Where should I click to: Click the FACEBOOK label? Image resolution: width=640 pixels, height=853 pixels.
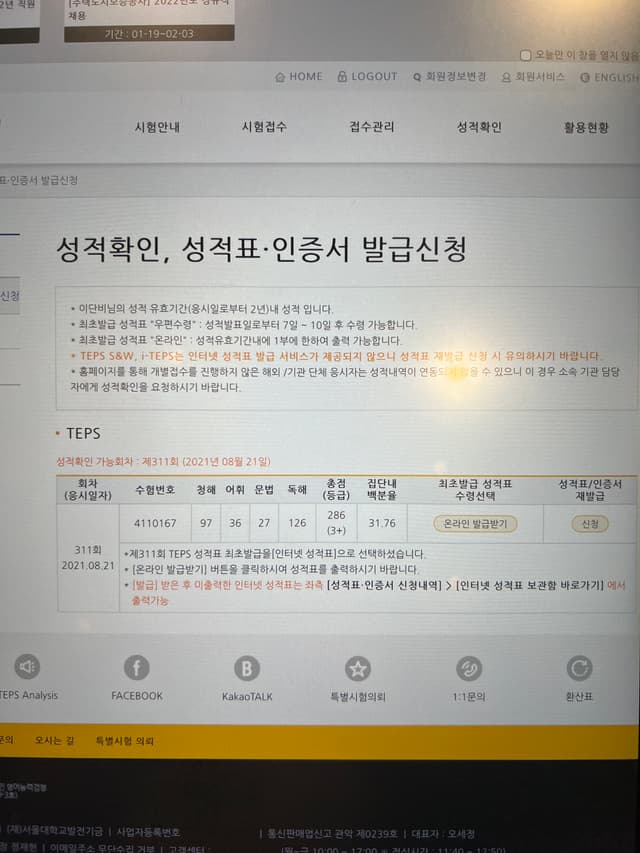coord(137,696)
